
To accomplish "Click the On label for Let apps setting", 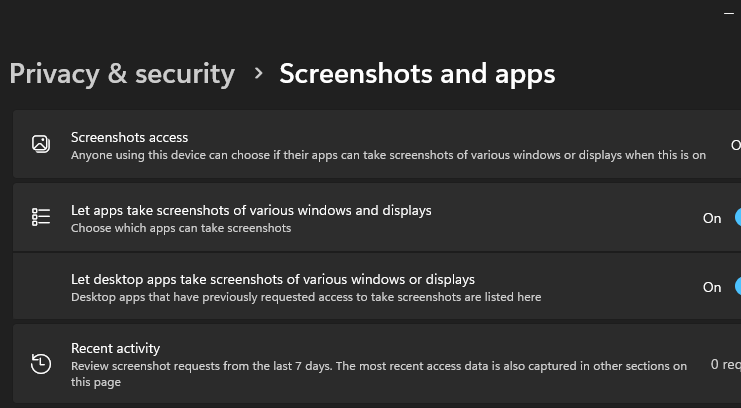I will click(x=712, y=218).
